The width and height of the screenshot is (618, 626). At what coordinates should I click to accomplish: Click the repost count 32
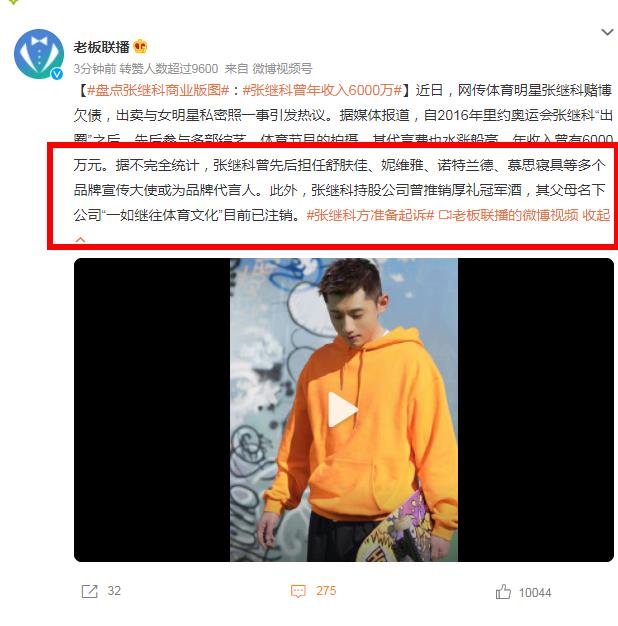pyautogui.click(x=114, y=591)
